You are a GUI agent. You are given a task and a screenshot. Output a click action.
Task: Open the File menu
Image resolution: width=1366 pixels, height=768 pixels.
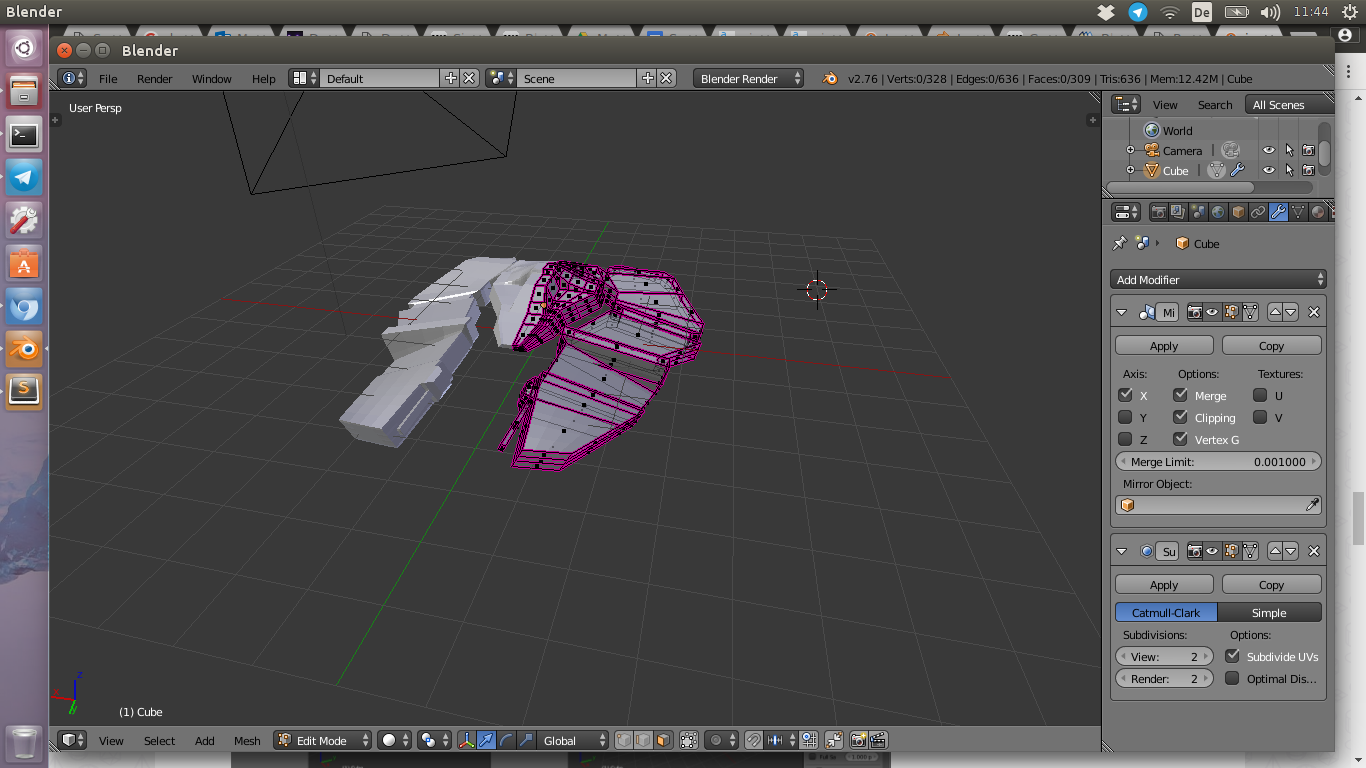[108, 79]
